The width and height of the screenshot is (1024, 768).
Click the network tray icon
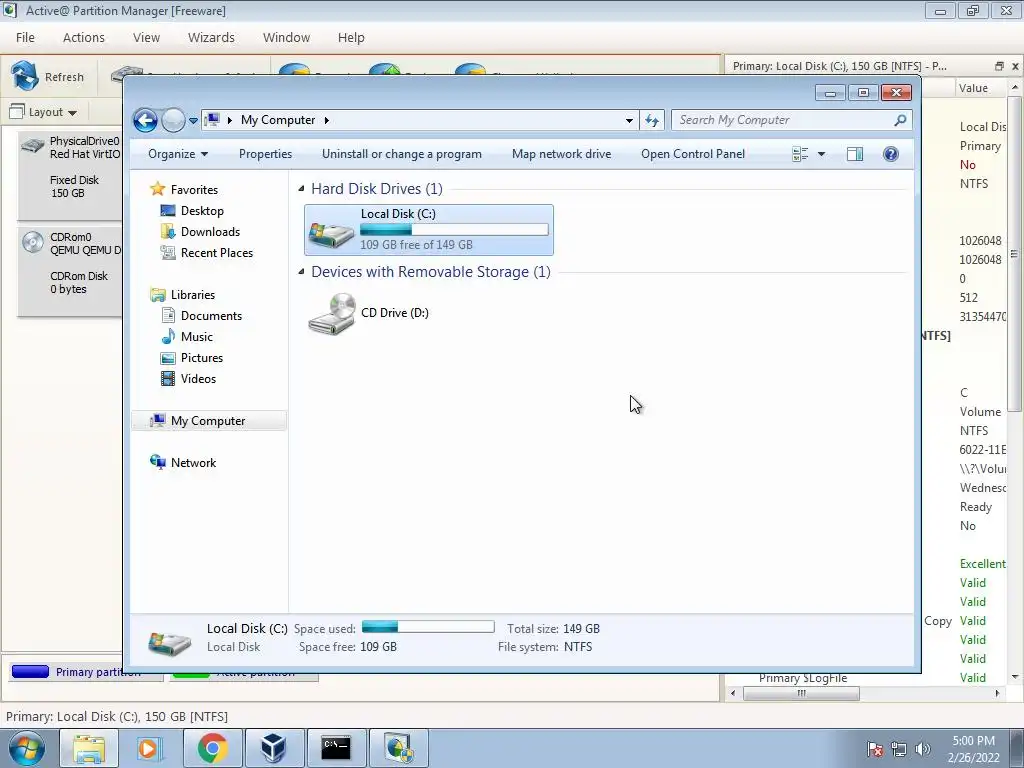(899, 749)
